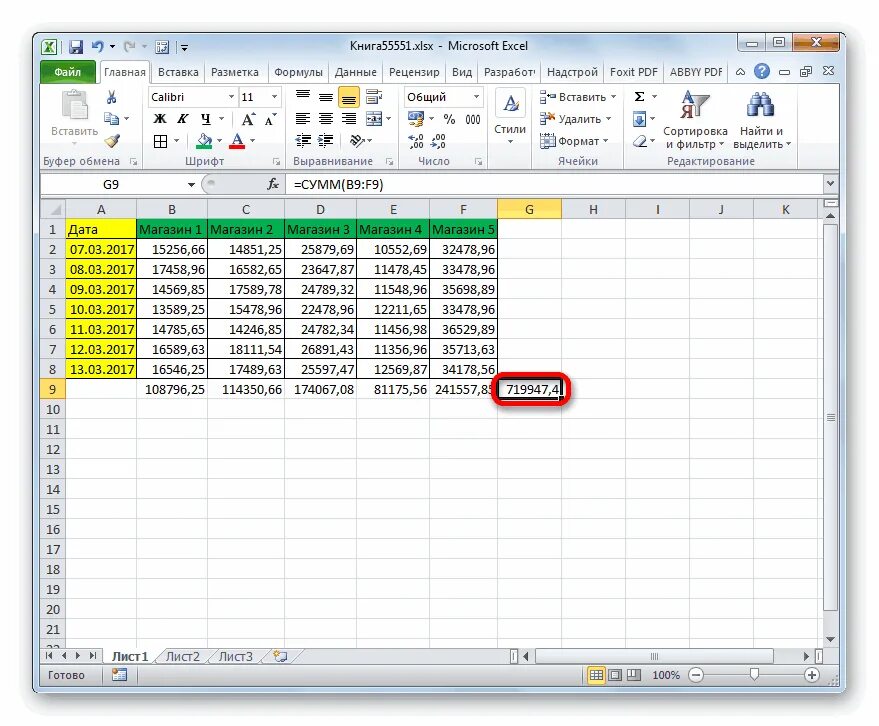The height and width of the screenshot is (726, 879).
Task: Open the Стили styles gallery
Action: coord(510,117)
